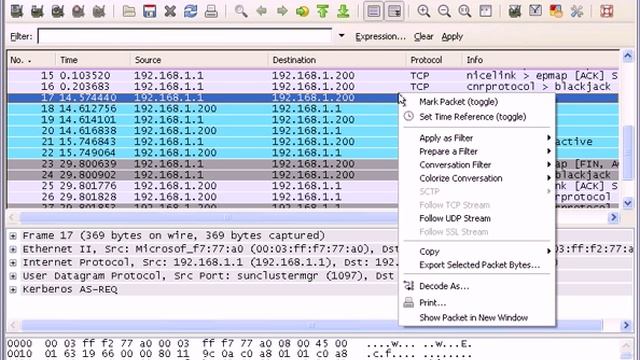Open Conversation Filter submenu
The image size is (640, 360).
tap(477, 165)
